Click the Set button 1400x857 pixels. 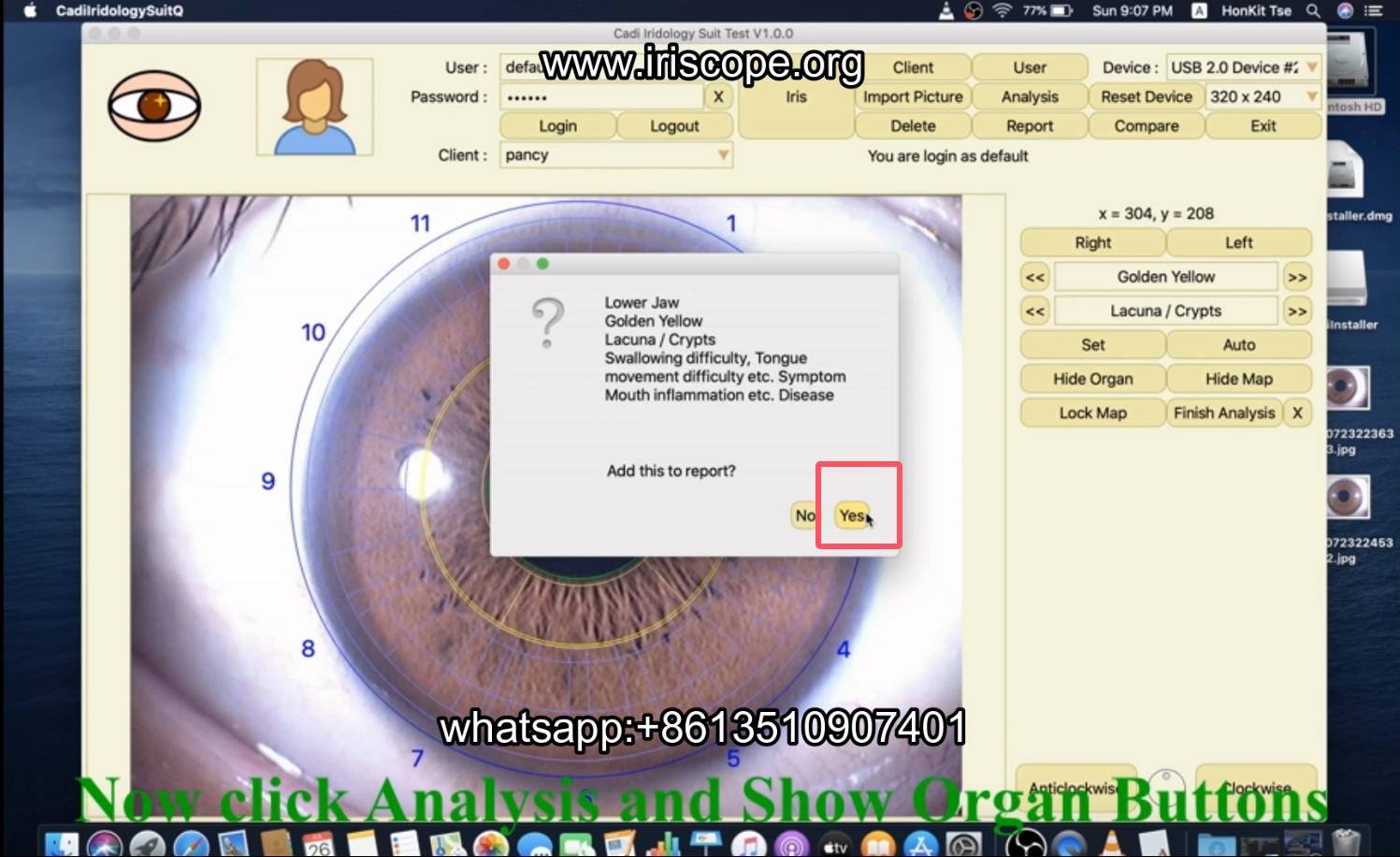pyautogui.click(x=1092, y=344)
